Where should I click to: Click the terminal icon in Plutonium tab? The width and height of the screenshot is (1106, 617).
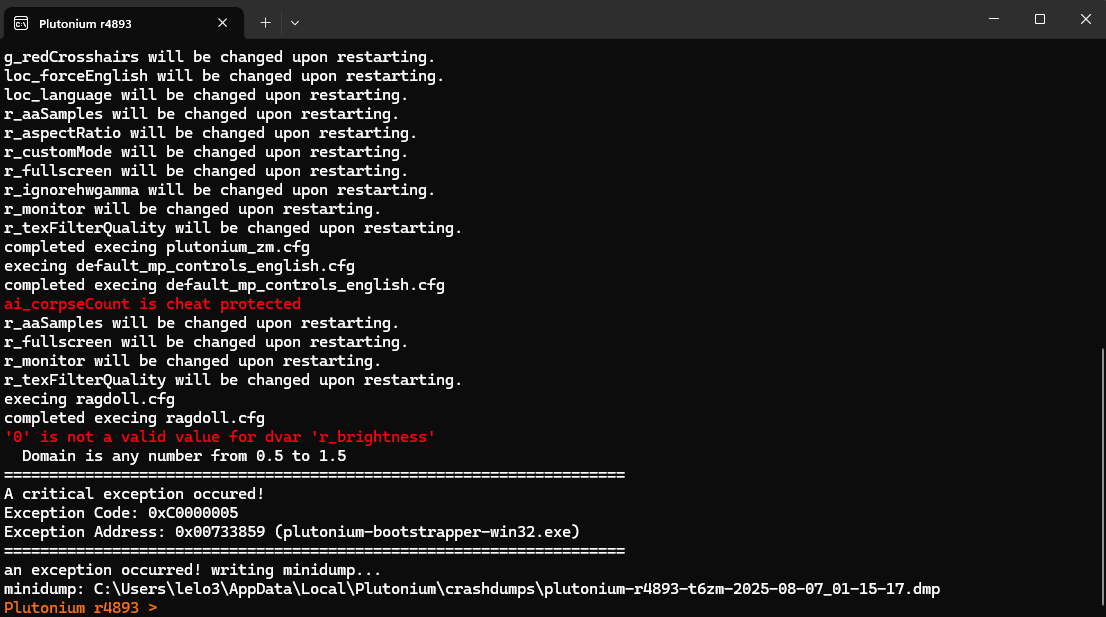click(x=21, y=23)
